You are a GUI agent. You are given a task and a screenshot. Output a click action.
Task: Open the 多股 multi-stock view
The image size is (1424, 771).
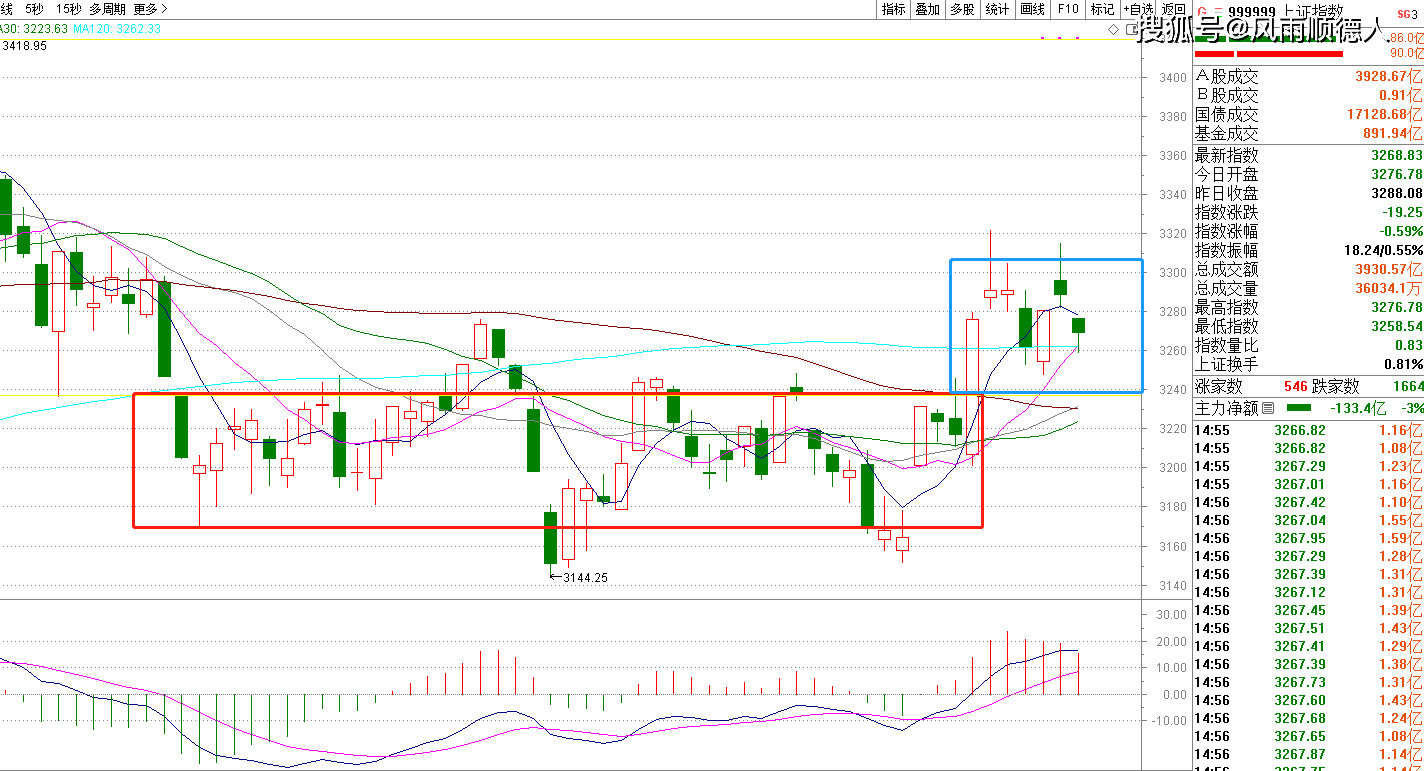[x=962, y=9]
